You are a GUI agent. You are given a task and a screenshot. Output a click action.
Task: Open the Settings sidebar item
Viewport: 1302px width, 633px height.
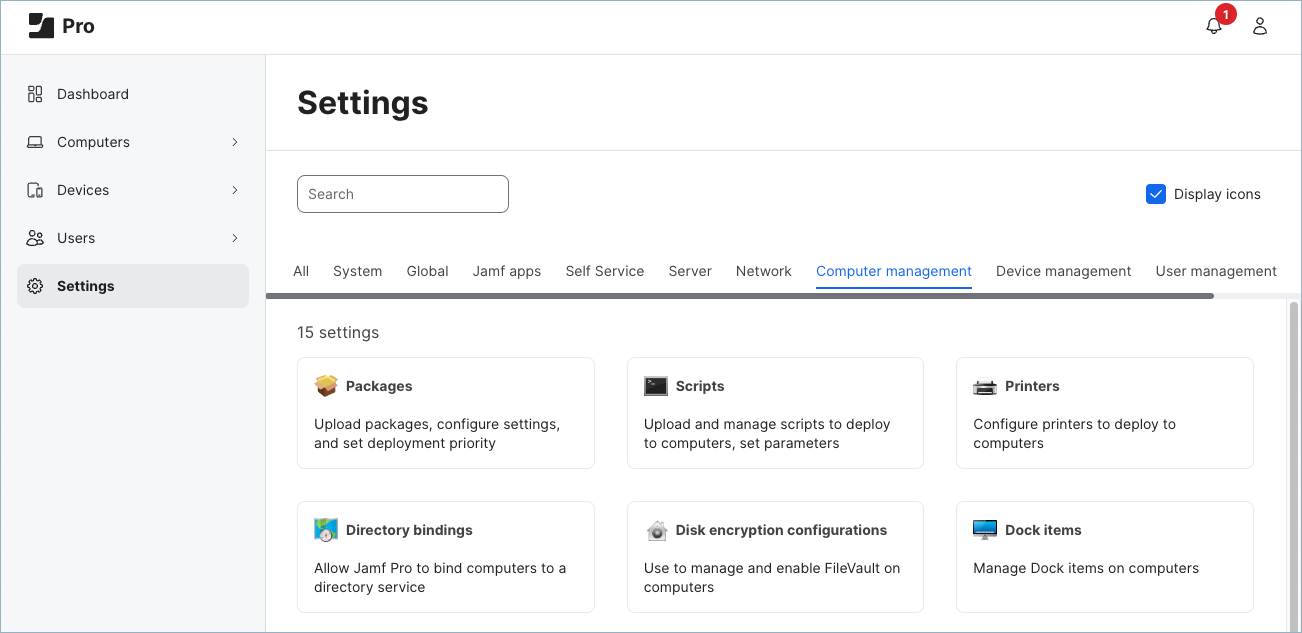86,286
